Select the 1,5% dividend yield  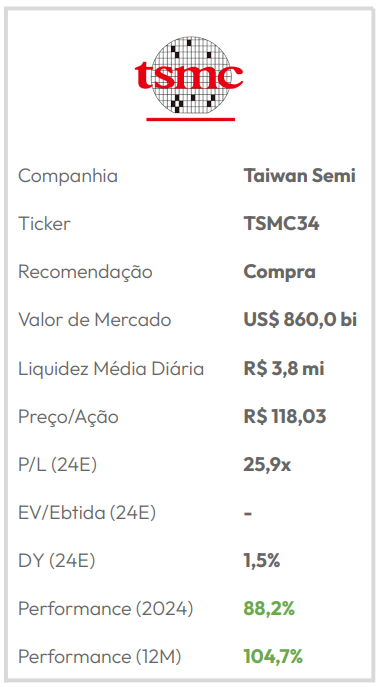click(x=262, y=561)
